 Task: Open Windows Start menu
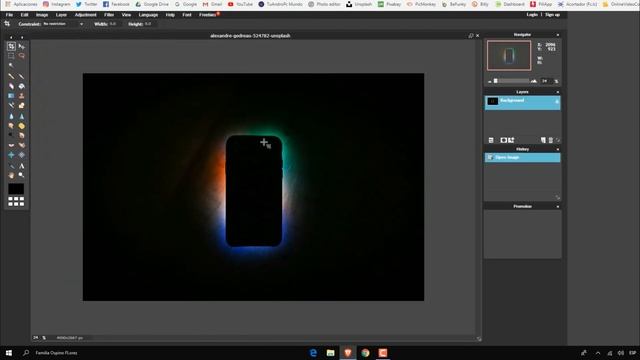9,353
